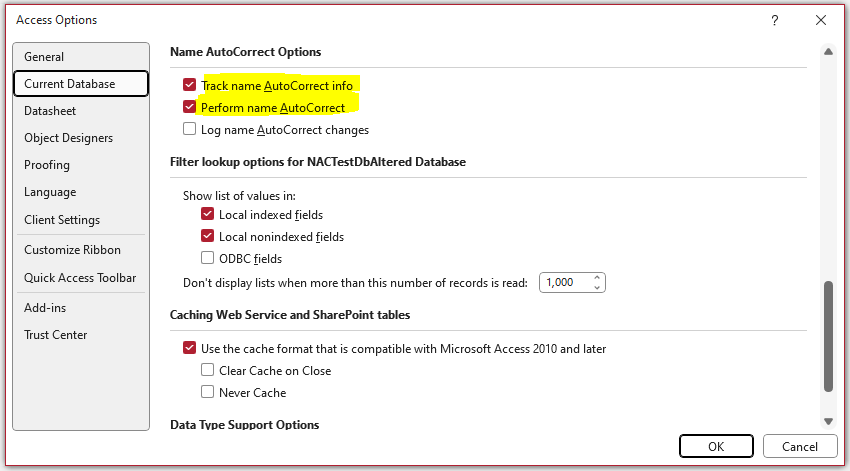Image resolution: width=850 pixels, height=471 pixels.
Task: Switch to the Language category
Action: (81, 192)
